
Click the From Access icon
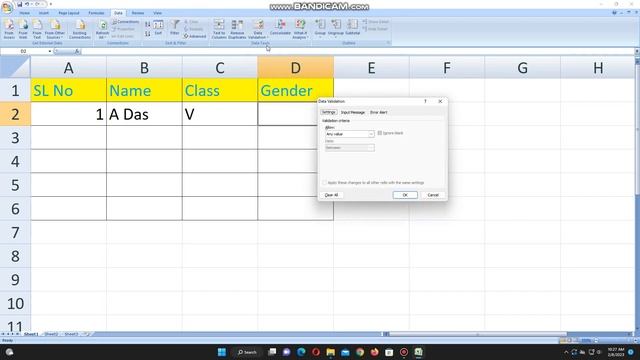pyautogui.click(x=9, y=29)
